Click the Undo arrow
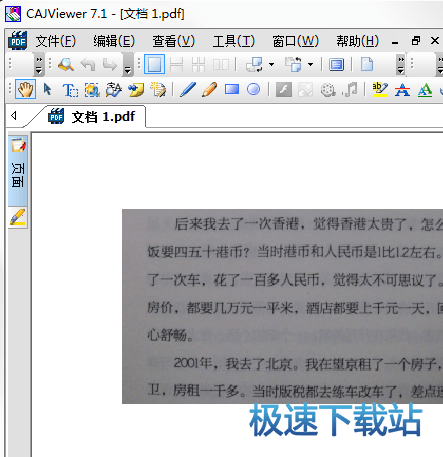 pyautogui.click(x=88, y=64)
